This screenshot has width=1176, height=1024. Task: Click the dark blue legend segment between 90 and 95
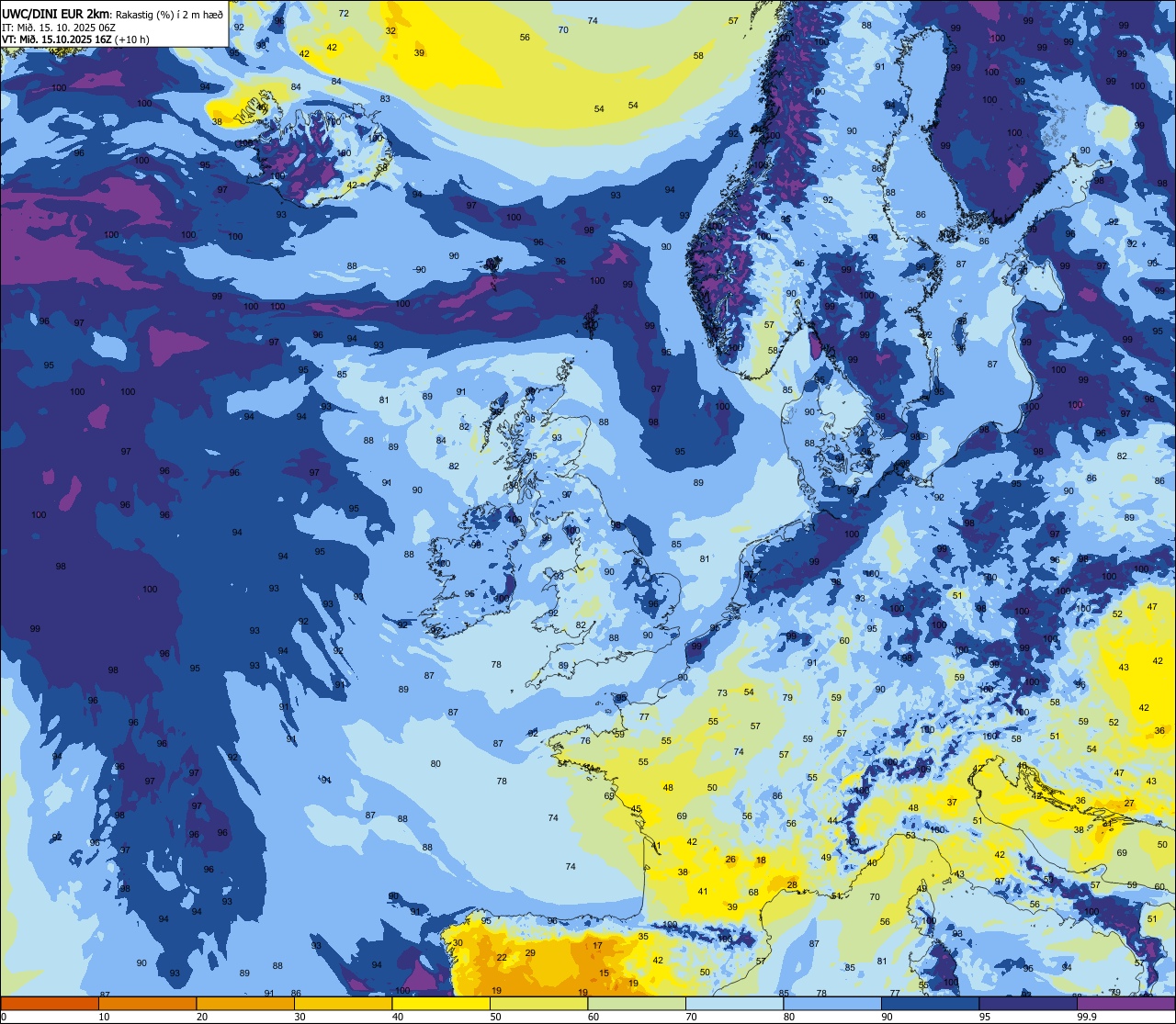(930, 1003)
